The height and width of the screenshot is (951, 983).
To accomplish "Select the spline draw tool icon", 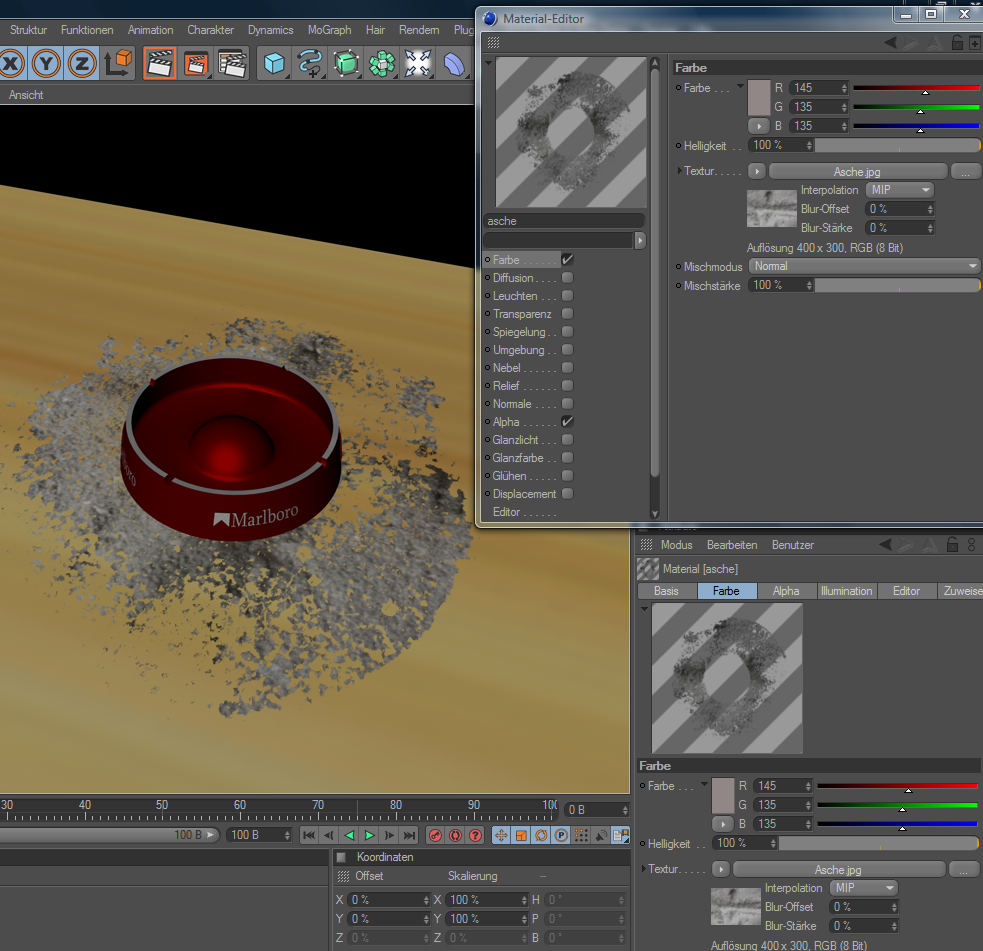I will click(x=310, y=64).
